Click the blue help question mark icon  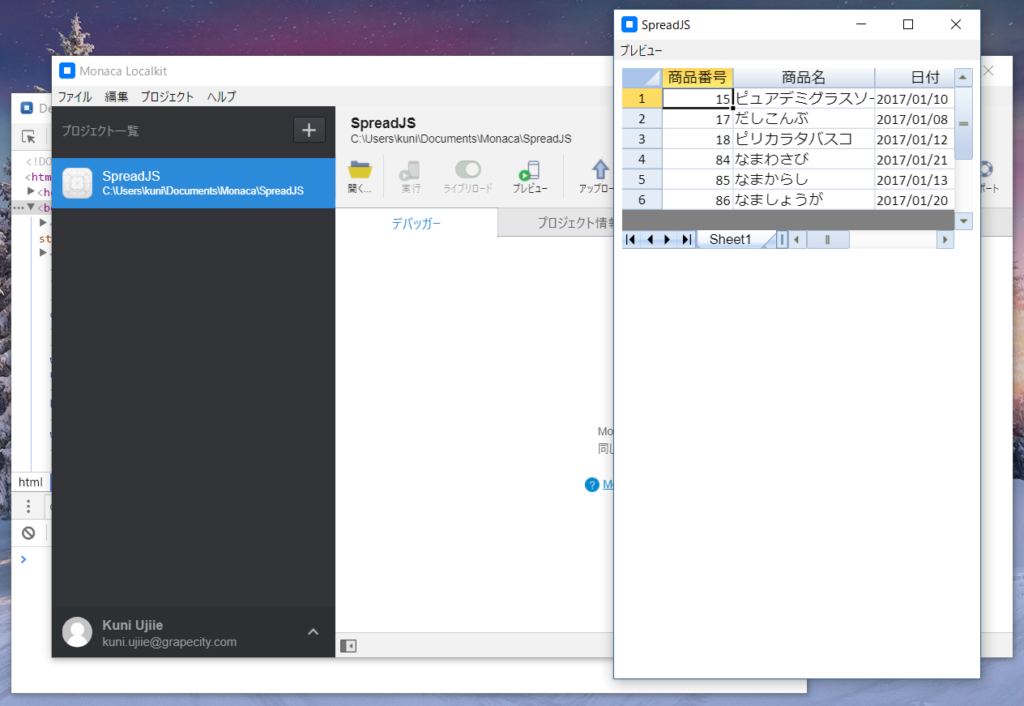[592, 485]
